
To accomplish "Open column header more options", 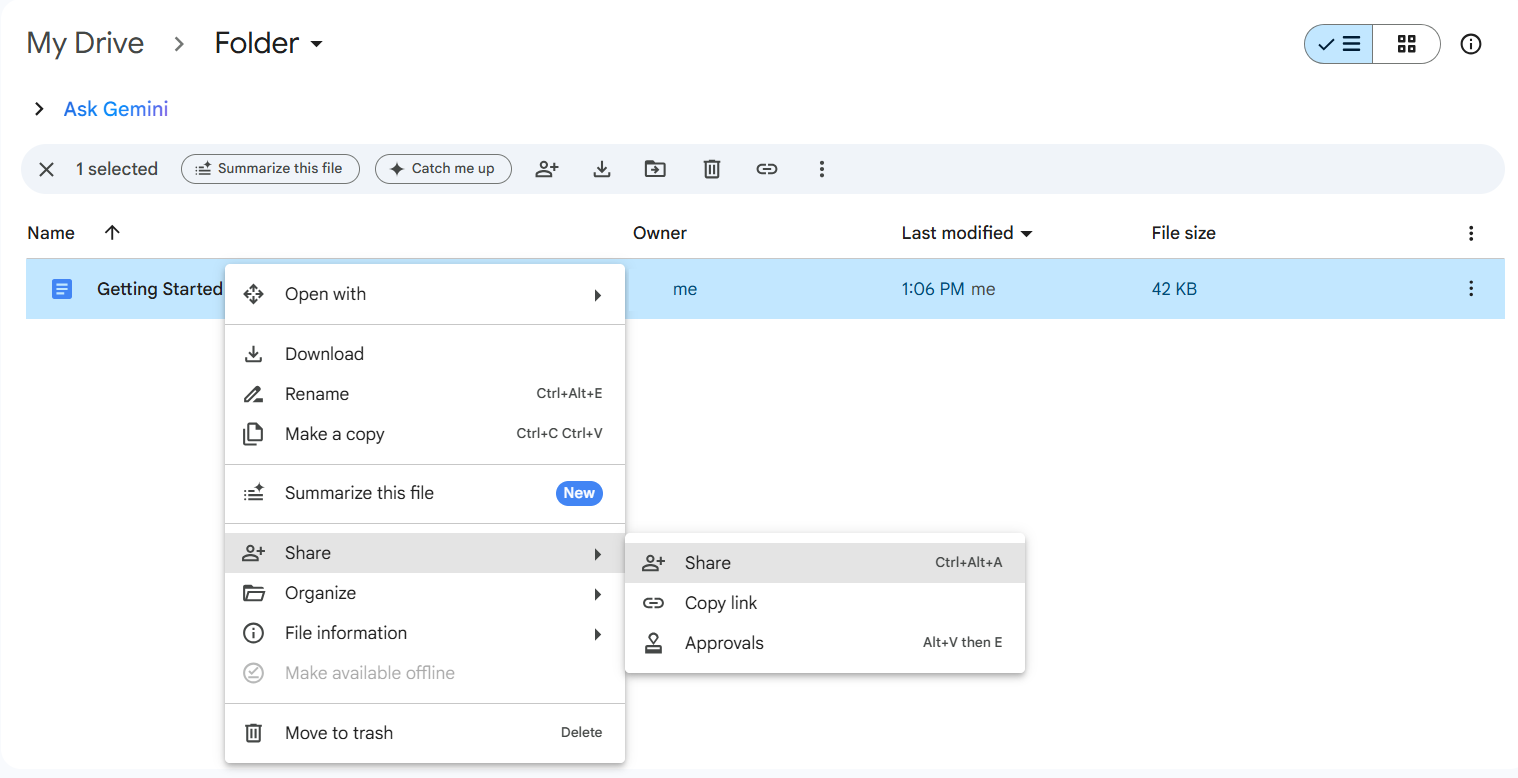I will coord(1470,233).
